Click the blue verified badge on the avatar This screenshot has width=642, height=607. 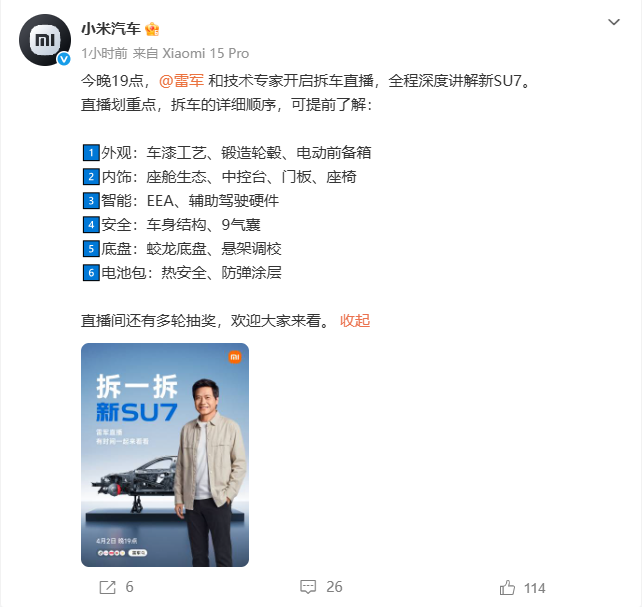click(x=63, y=59)
